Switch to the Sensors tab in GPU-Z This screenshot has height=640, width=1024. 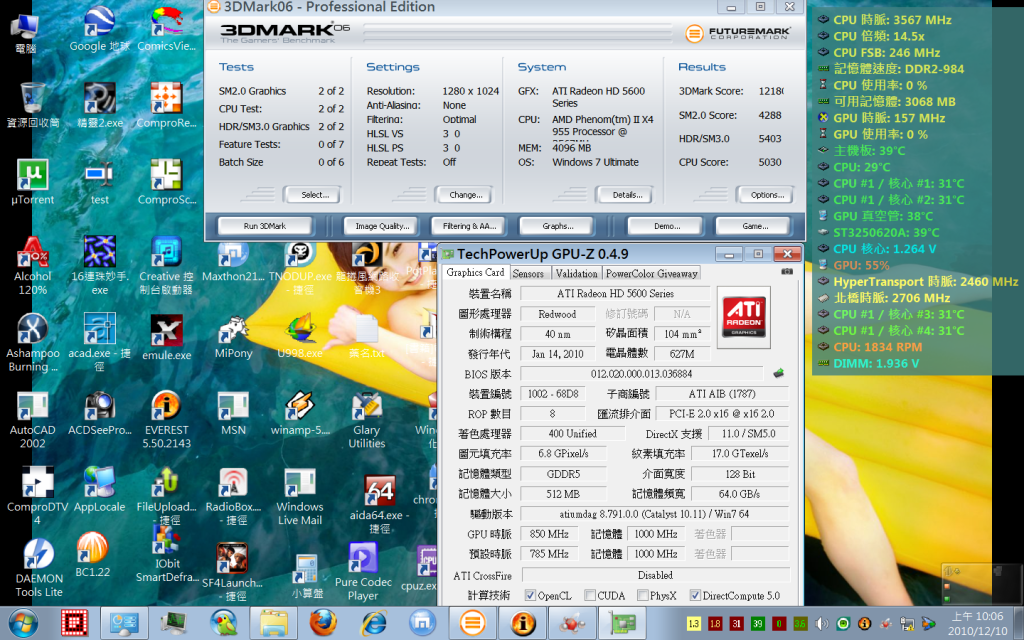click(528, 274)
